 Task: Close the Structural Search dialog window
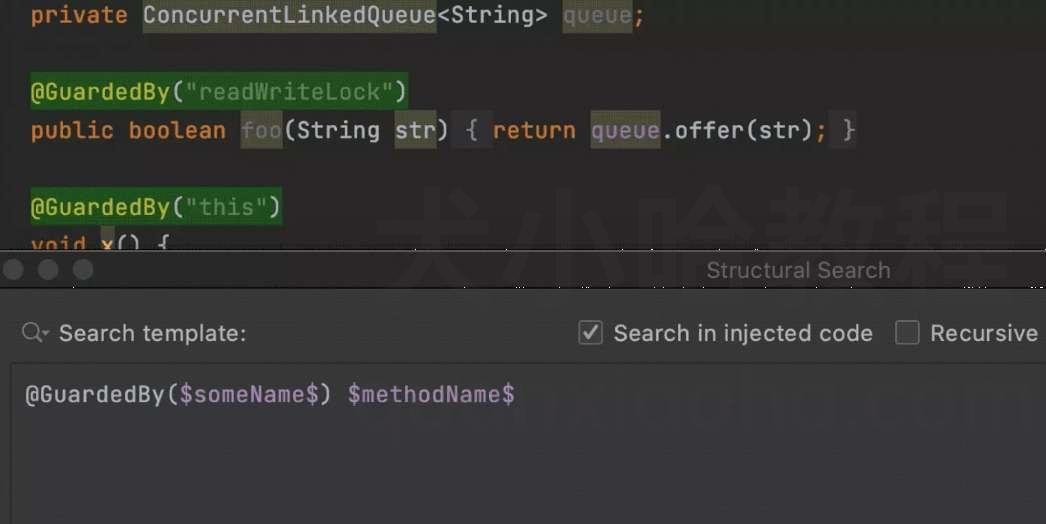(13, 270)
